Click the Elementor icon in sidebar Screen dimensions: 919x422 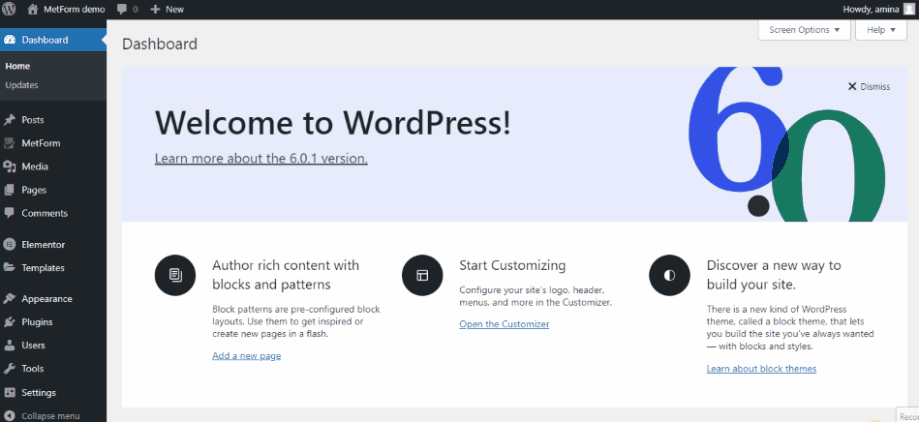(x=9, y=244)
